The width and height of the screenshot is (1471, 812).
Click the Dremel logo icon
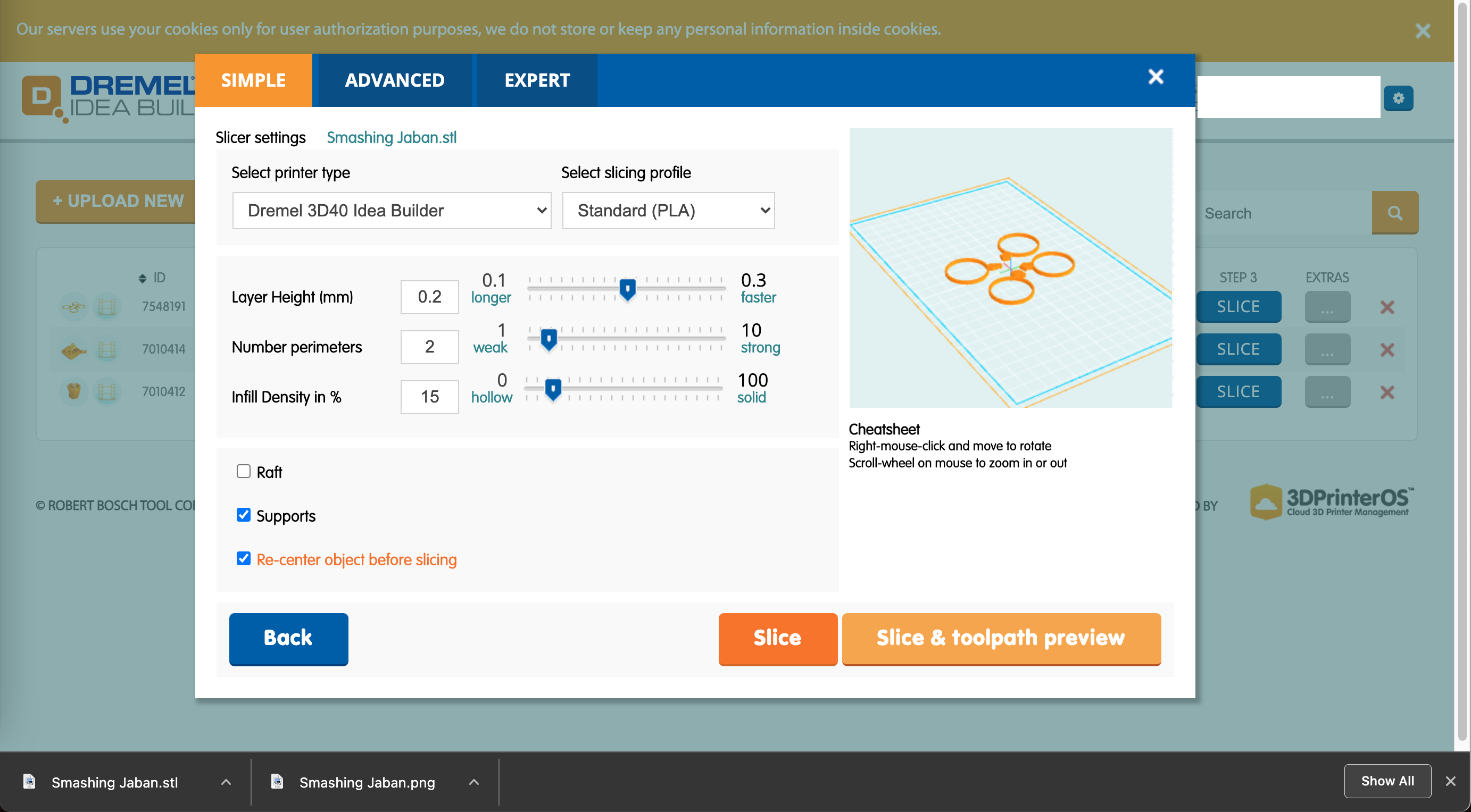pyautogui.click(x=41, y=96)
